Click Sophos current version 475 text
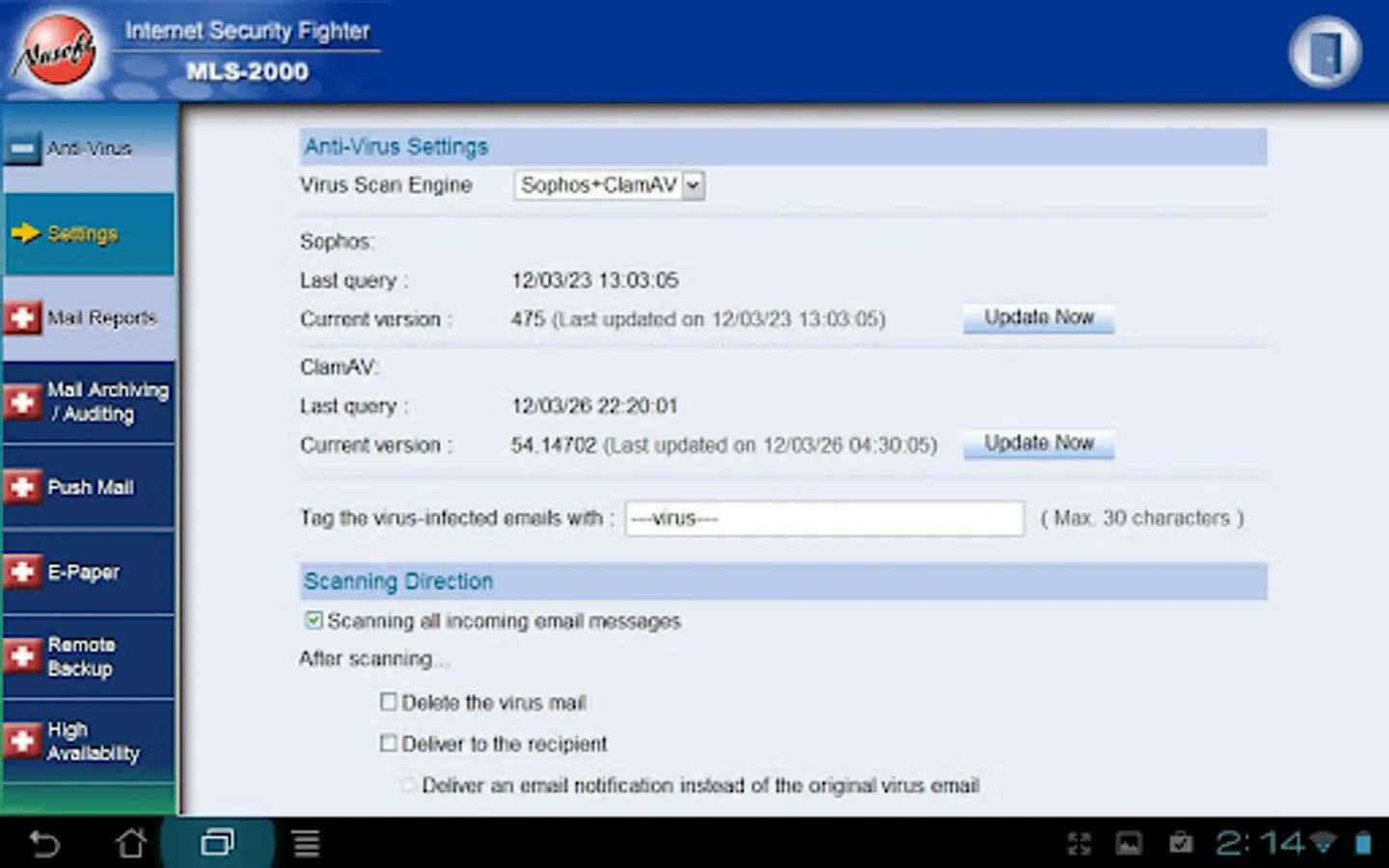Viewport: 1389px width, 868px height. pyautogui.click(x=698, y=319)
